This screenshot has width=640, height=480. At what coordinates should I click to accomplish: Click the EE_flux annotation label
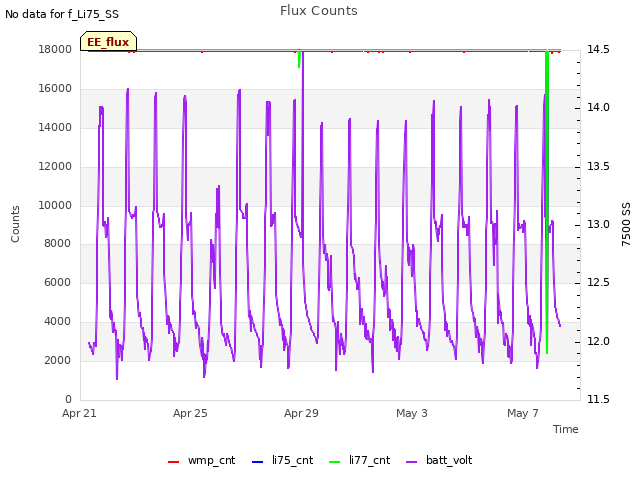click(x=108, y=42)
